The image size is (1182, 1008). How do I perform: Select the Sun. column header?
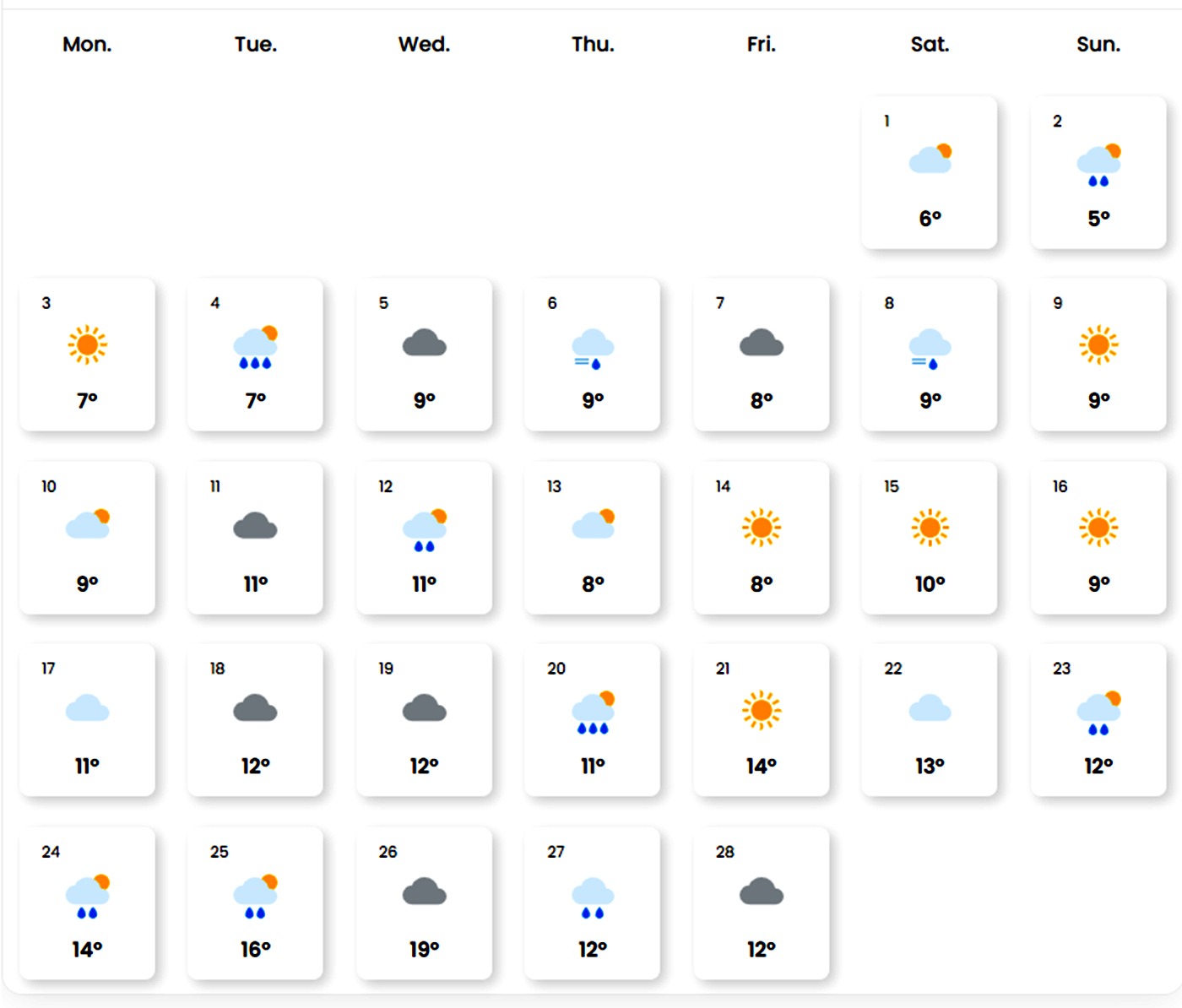pos(1098,44)
